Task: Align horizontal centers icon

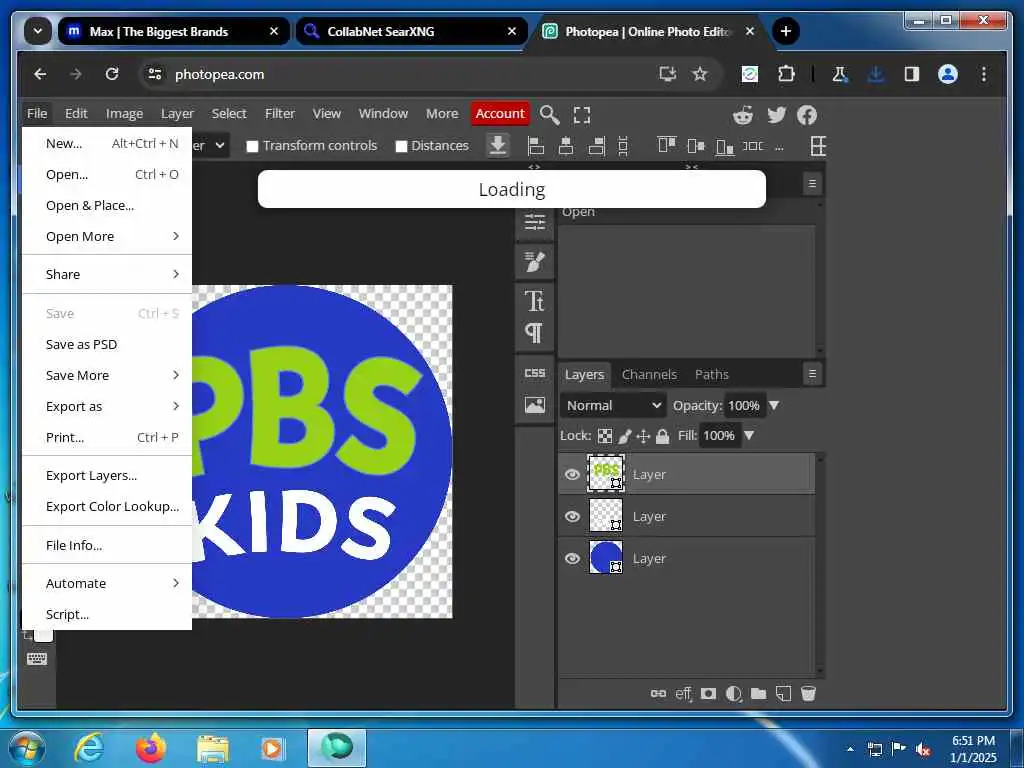Action: 566,146
